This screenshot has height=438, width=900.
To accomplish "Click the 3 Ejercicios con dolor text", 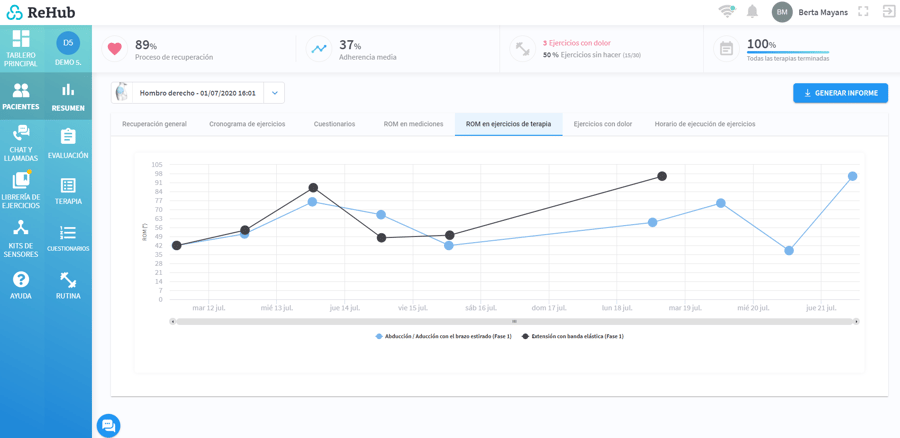I will [577, 43].
